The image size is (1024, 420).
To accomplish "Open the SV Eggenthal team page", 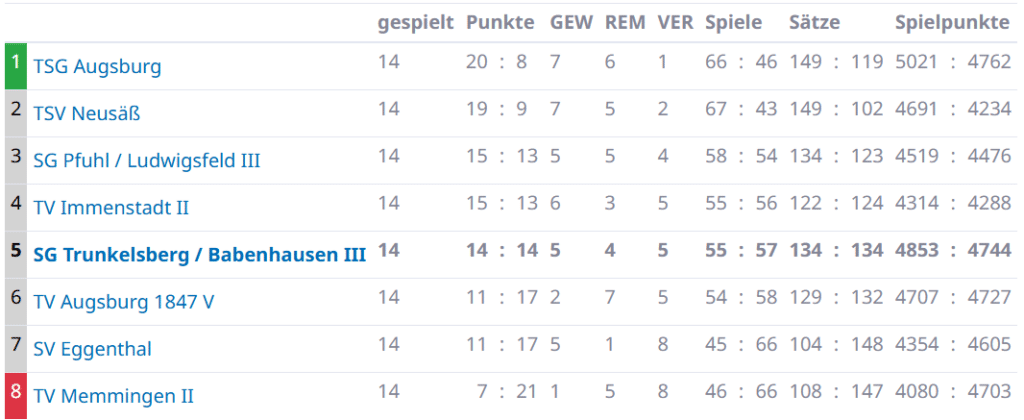I will [x=93, y=349].
